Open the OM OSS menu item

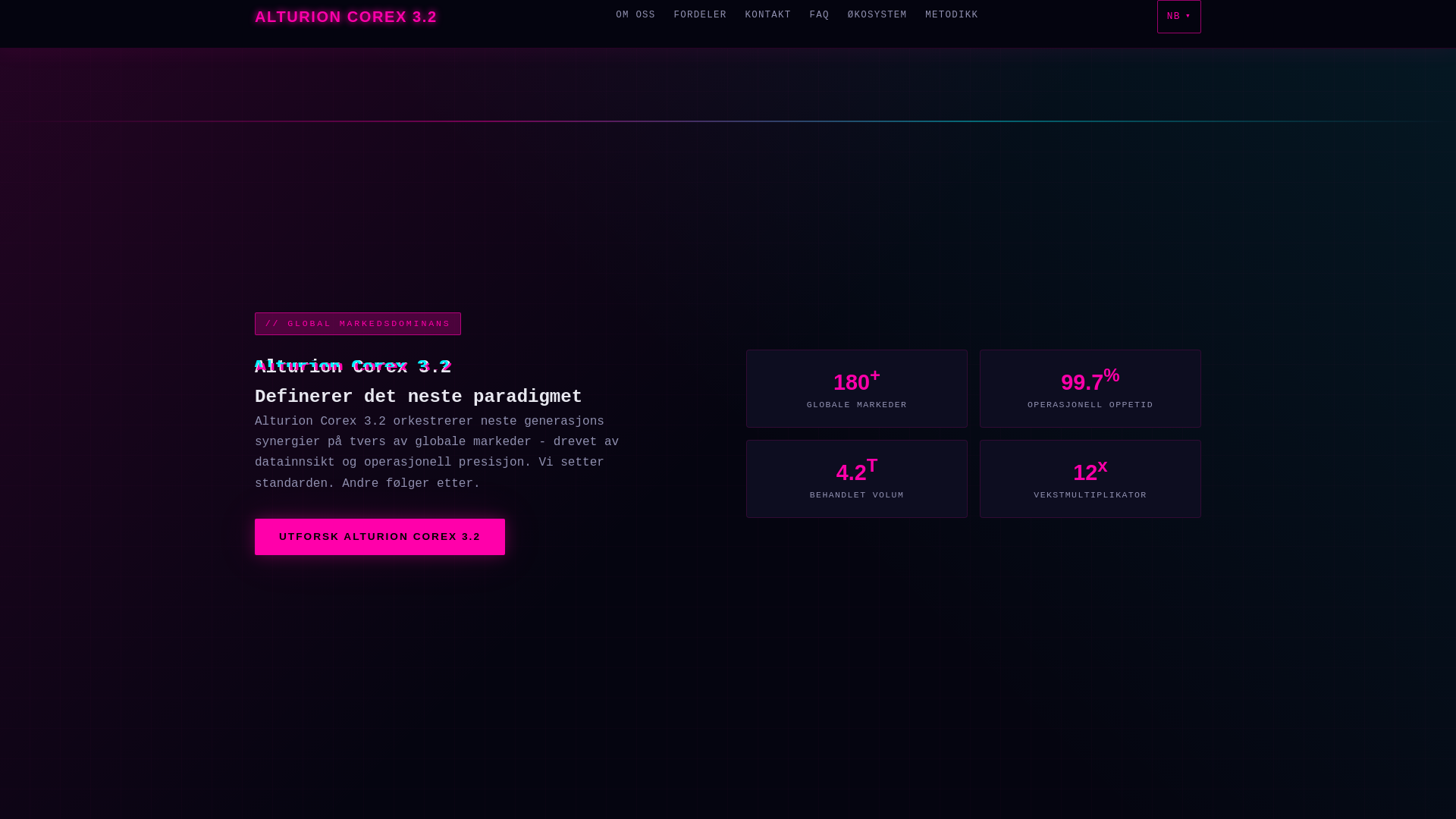[x=635, y=15]
